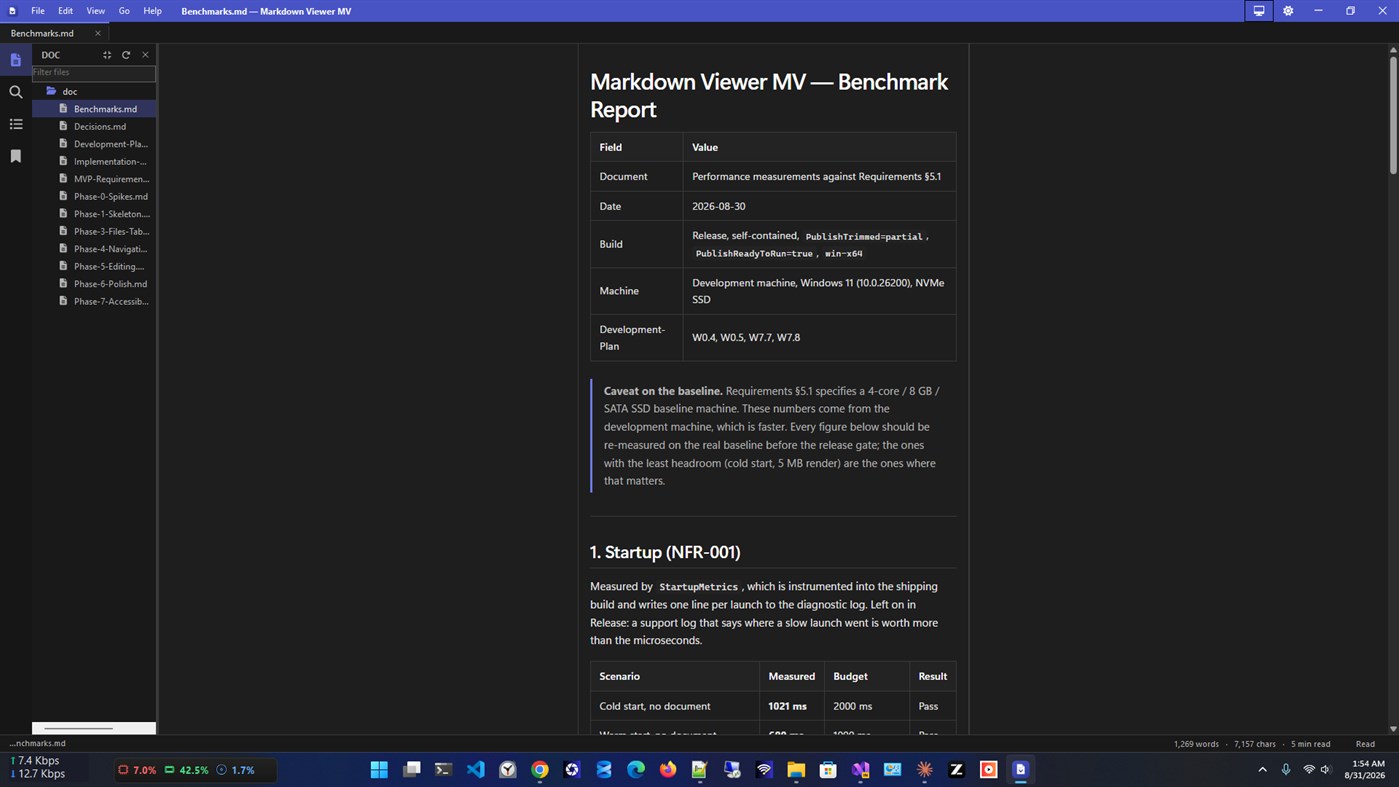The image size is (1399, 787).
Task: Open Task View on the taskbar
Action: [411, 770]
